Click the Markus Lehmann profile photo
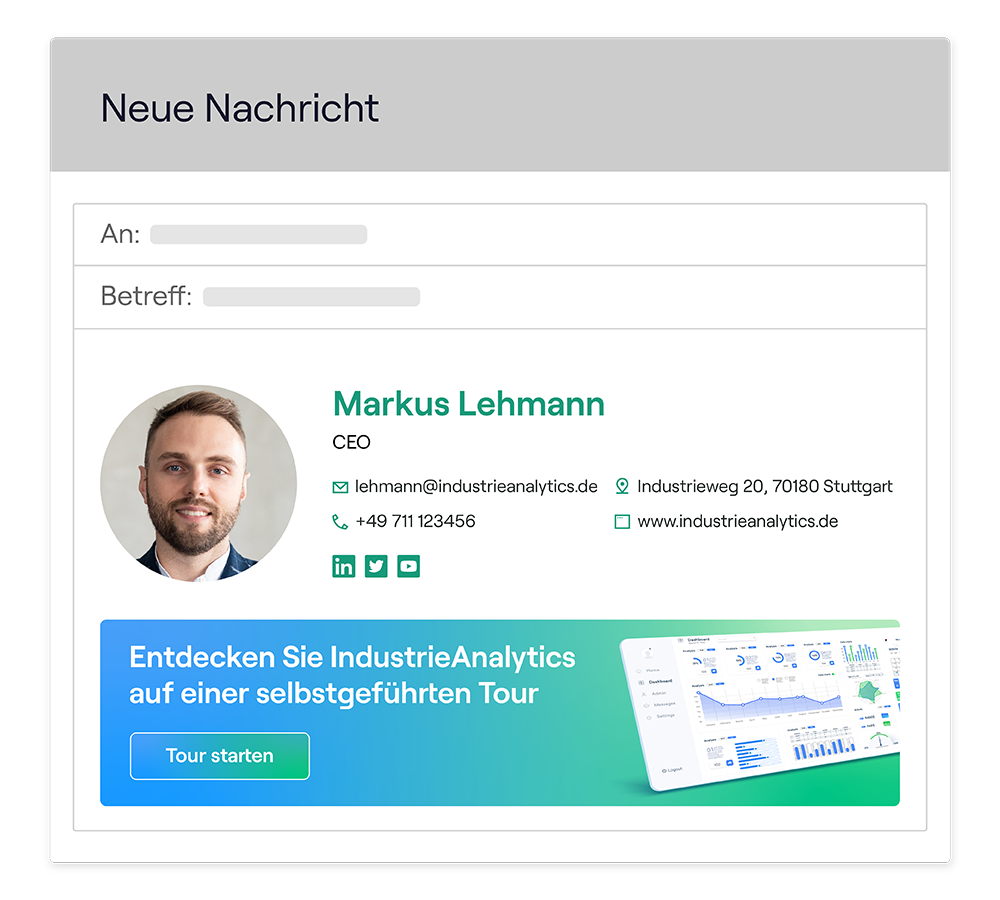This screenshot has width=1000, height=900. pos(198,483)
